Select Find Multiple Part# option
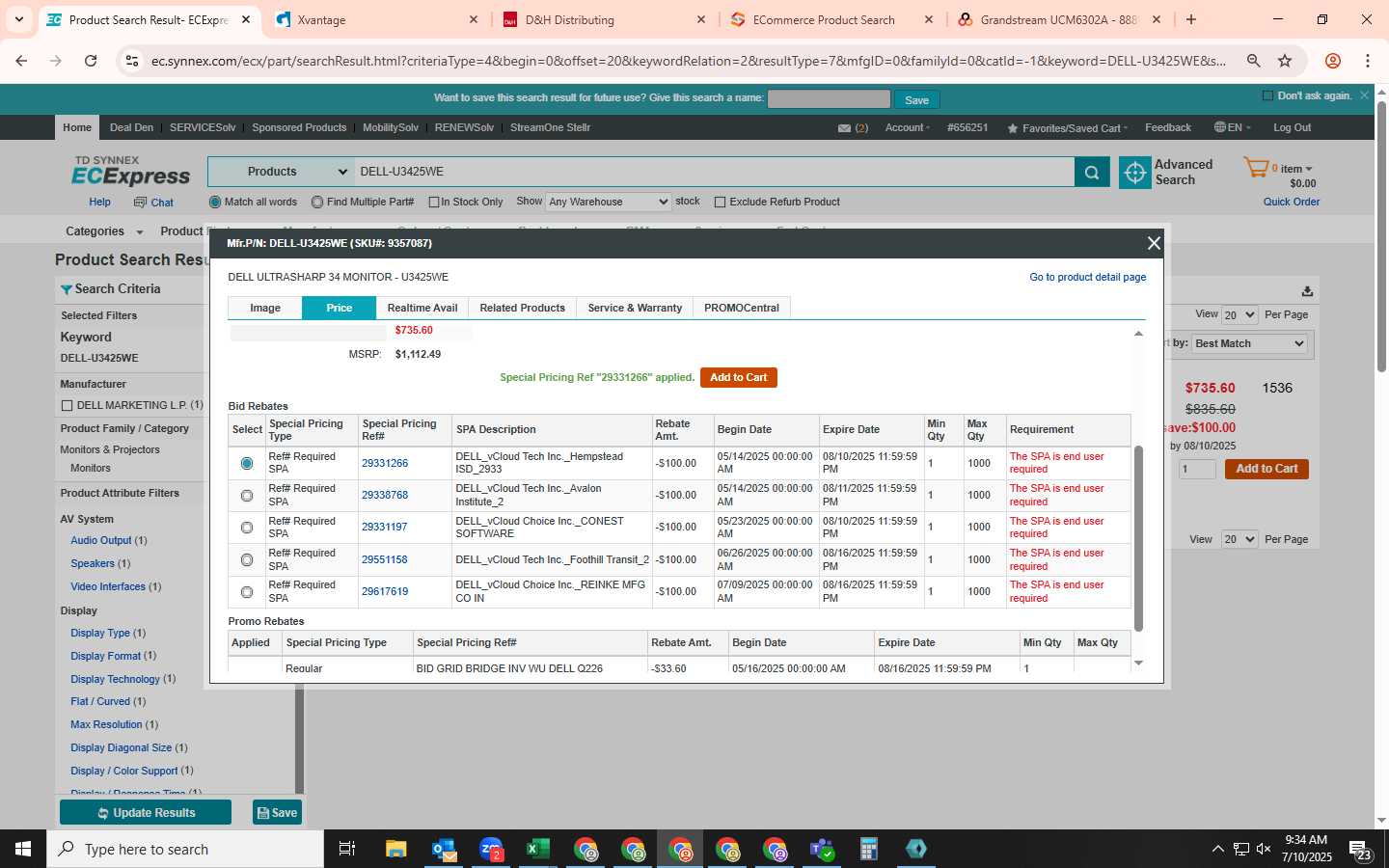This screenshot has height=868, width=1389. point(317,203)
